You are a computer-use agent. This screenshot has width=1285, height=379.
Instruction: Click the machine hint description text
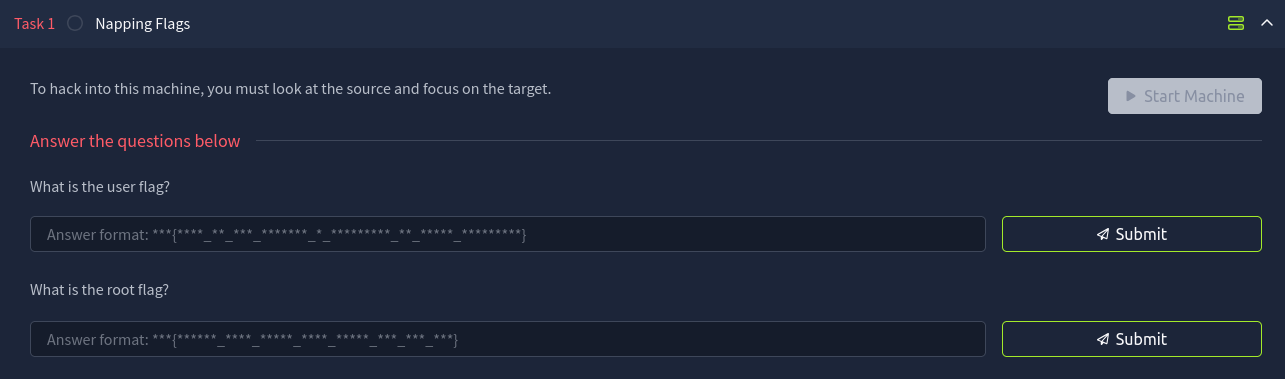(291, 89)
